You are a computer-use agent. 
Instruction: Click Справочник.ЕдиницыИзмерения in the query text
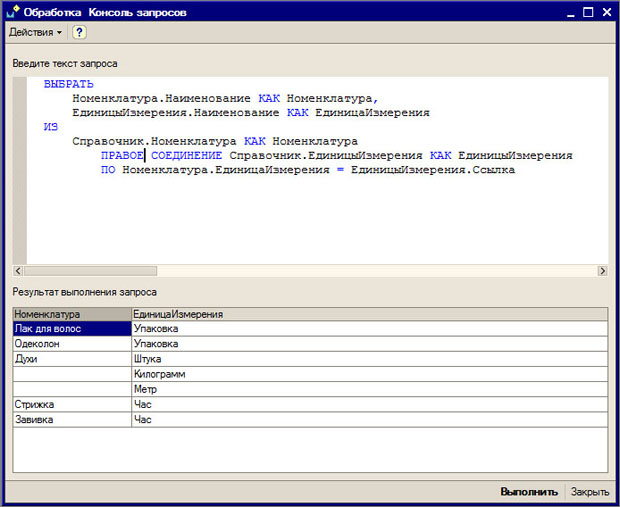coord(326,155)
